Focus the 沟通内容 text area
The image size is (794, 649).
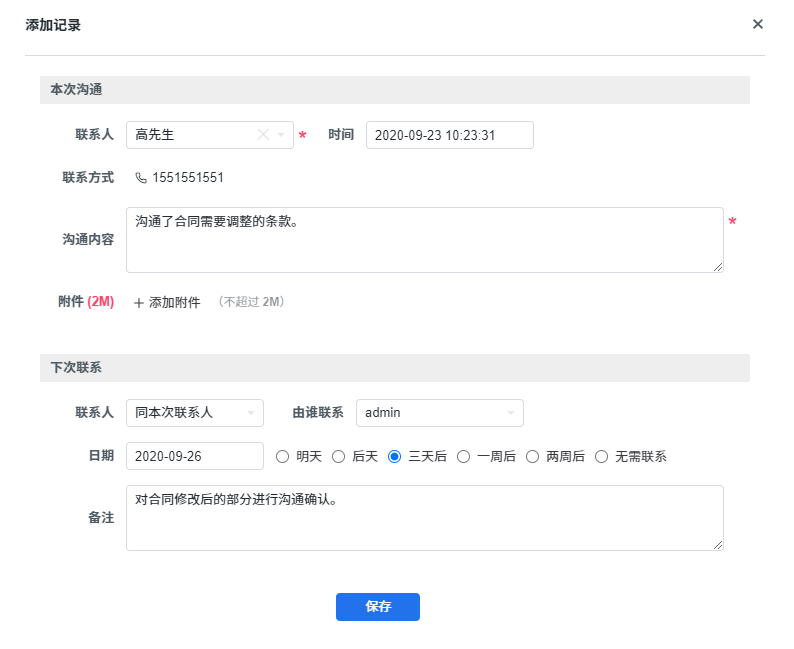pos(424,240)
